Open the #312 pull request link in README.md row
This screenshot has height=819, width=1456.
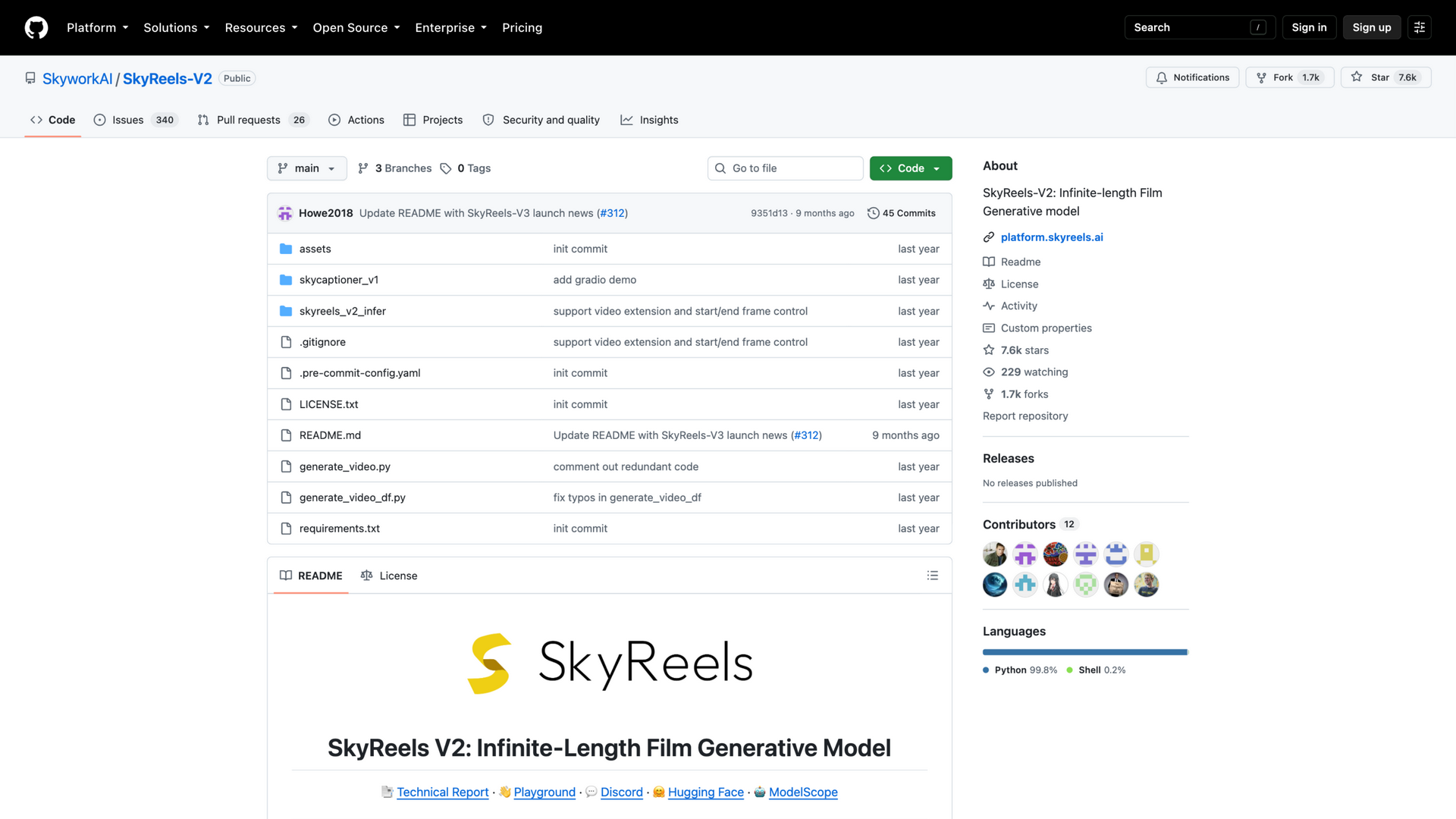806,435
